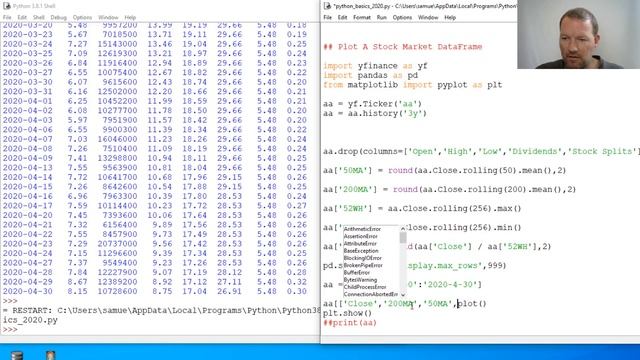Click value 20737000 in 2020-04-23 row
Image resolution: width=640 pixels, height=360 pixels.
tap(117, 244)
